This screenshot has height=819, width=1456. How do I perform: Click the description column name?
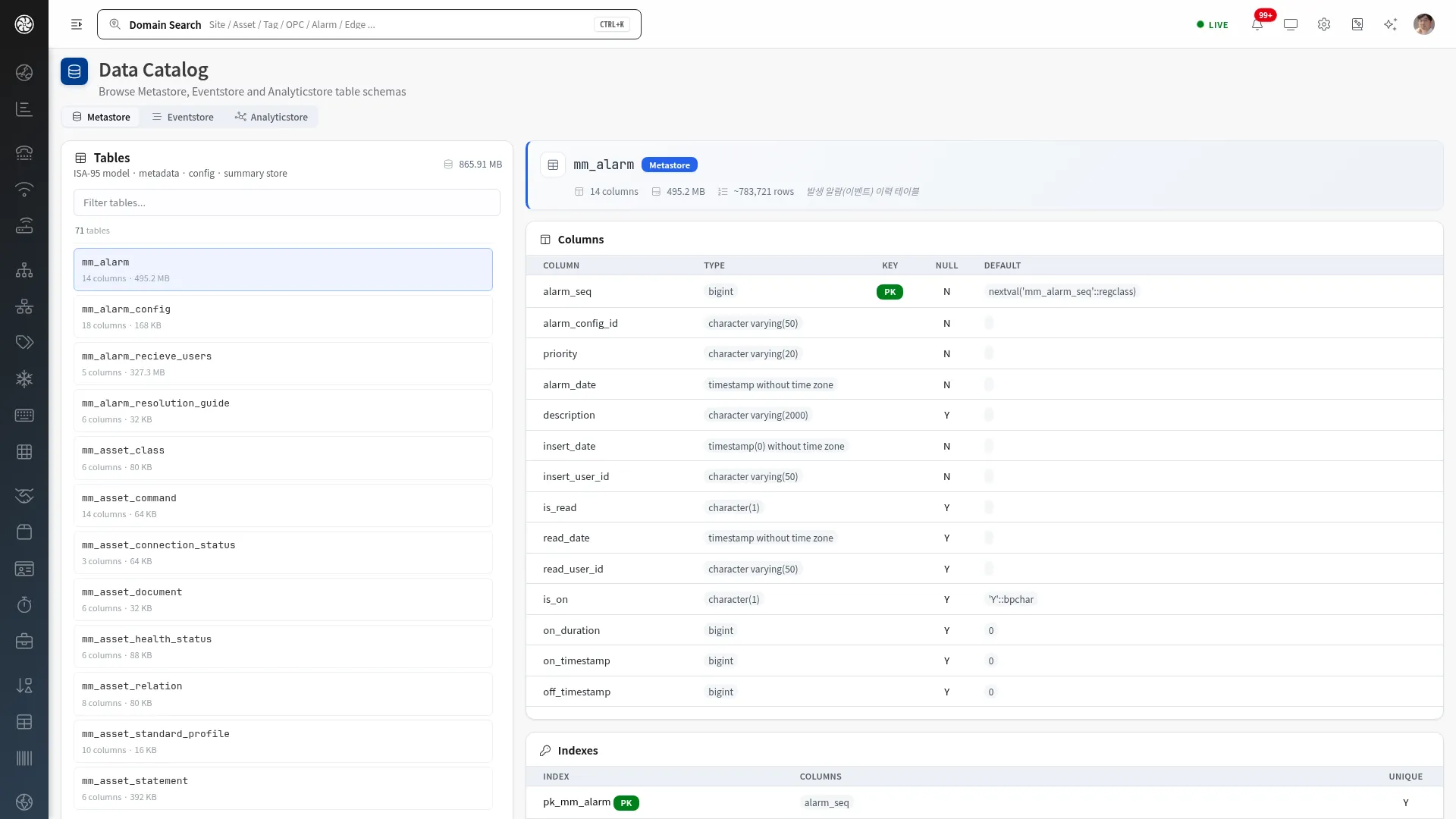(569, 415)
